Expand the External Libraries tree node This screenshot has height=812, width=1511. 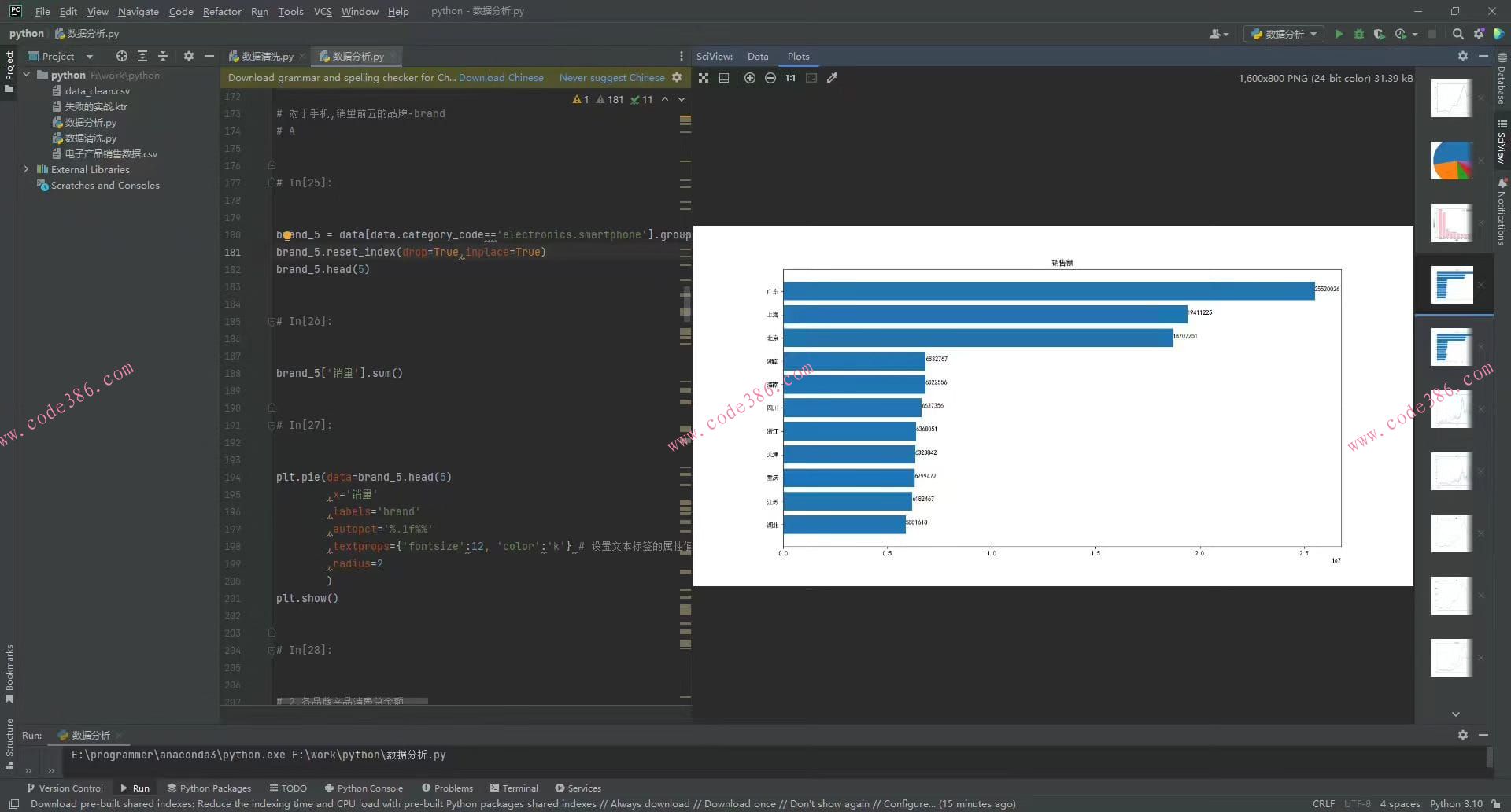[26, 169]
